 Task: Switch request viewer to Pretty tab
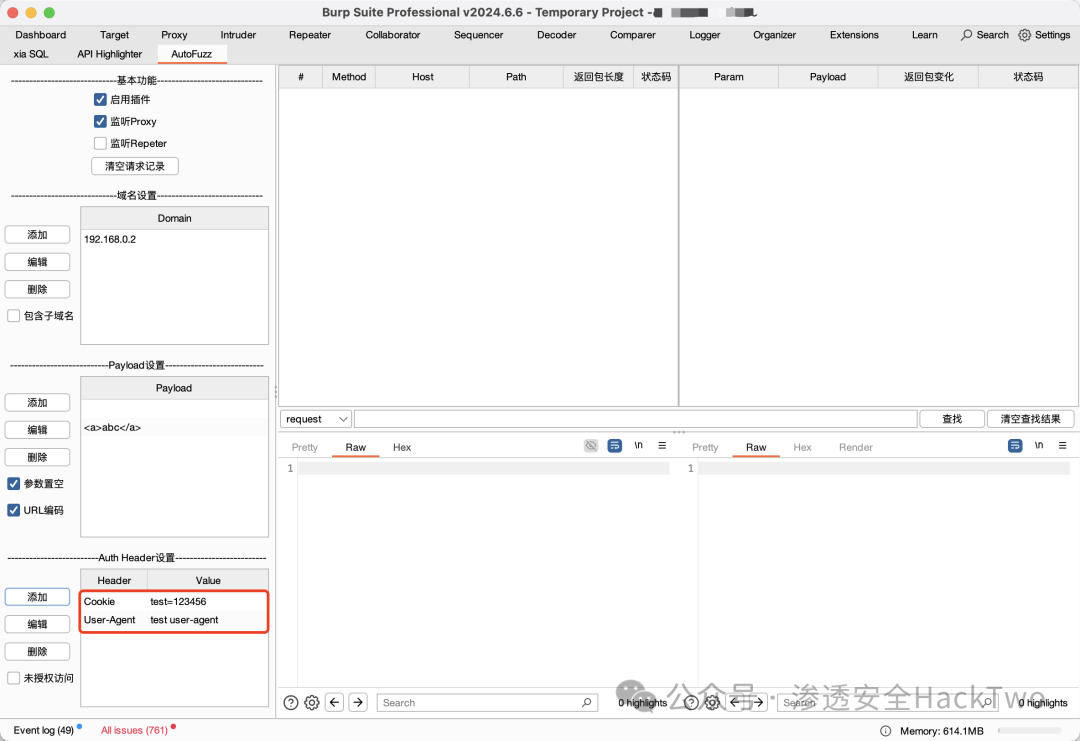click(304, 447)
